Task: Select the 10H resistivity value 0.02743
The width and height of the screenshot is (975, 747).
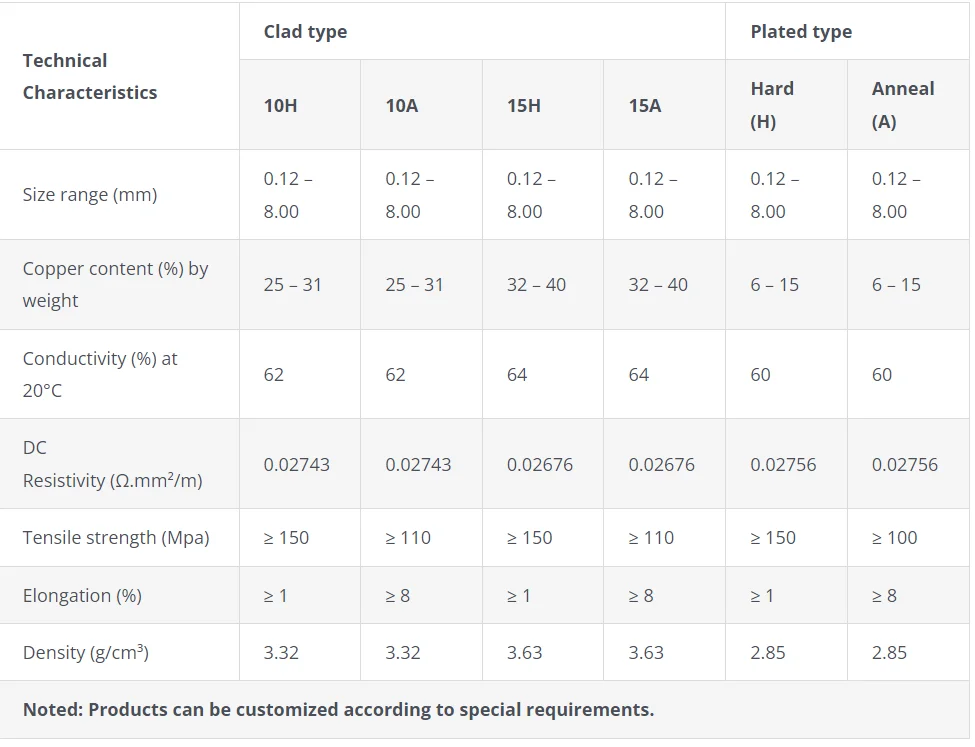Action: pos(296,465)
